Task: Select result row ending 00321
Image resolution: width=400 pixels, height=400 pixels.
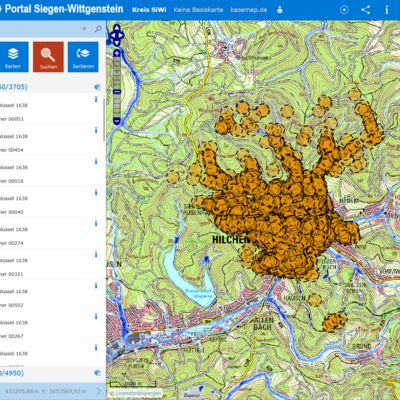Action: coord(51,264)
